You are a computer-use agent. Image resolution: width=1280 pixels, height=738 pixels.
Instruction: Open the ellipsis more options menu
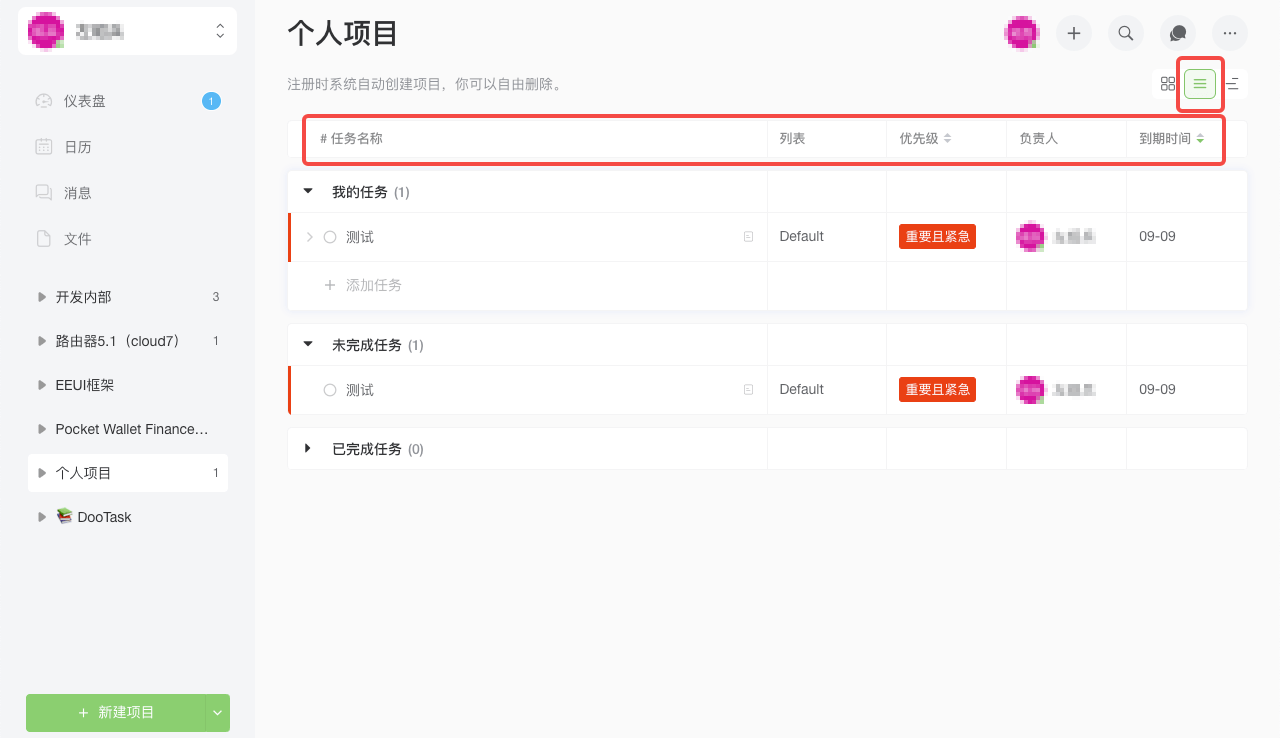coord(1229,33)
